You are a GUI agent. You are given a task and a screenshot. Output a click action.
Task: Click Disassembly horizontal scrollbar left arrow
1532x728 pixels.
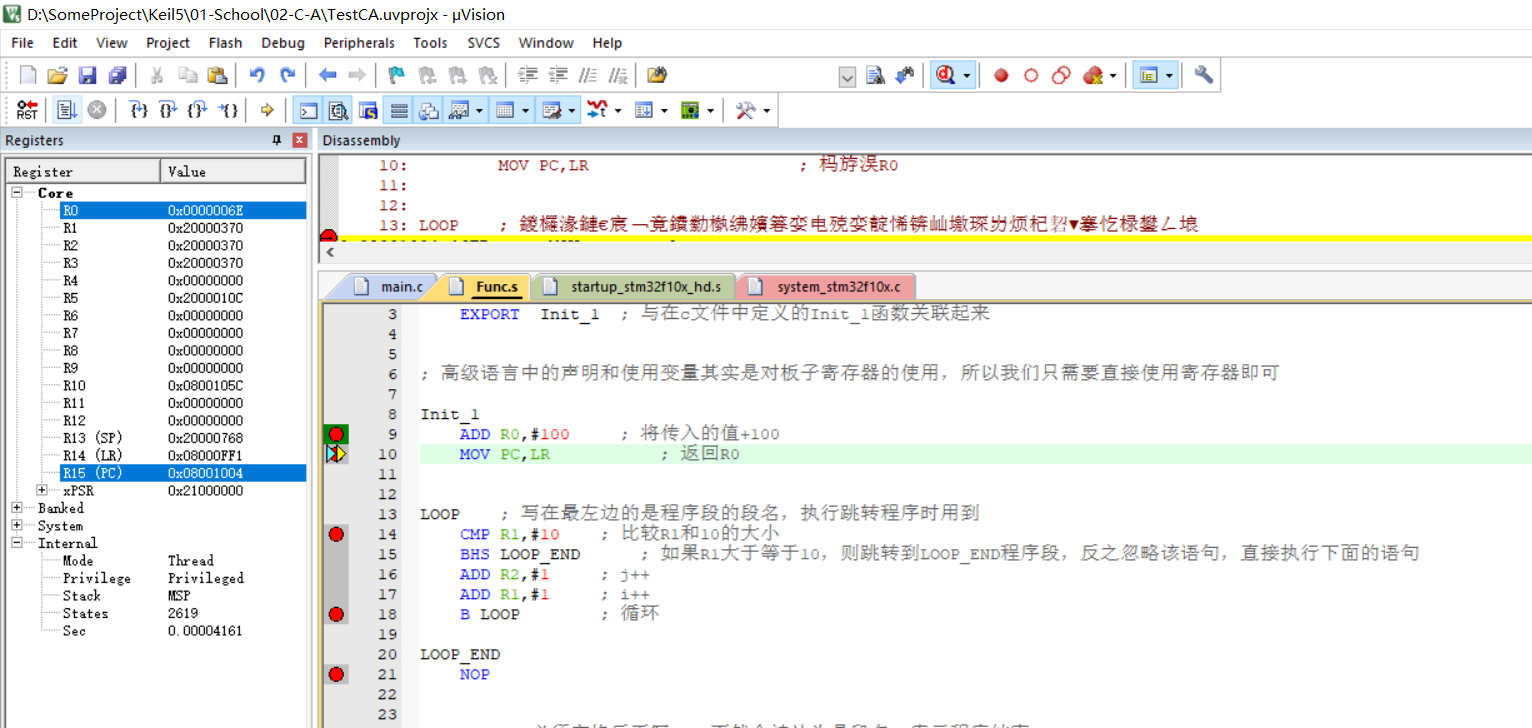(329, 254)
